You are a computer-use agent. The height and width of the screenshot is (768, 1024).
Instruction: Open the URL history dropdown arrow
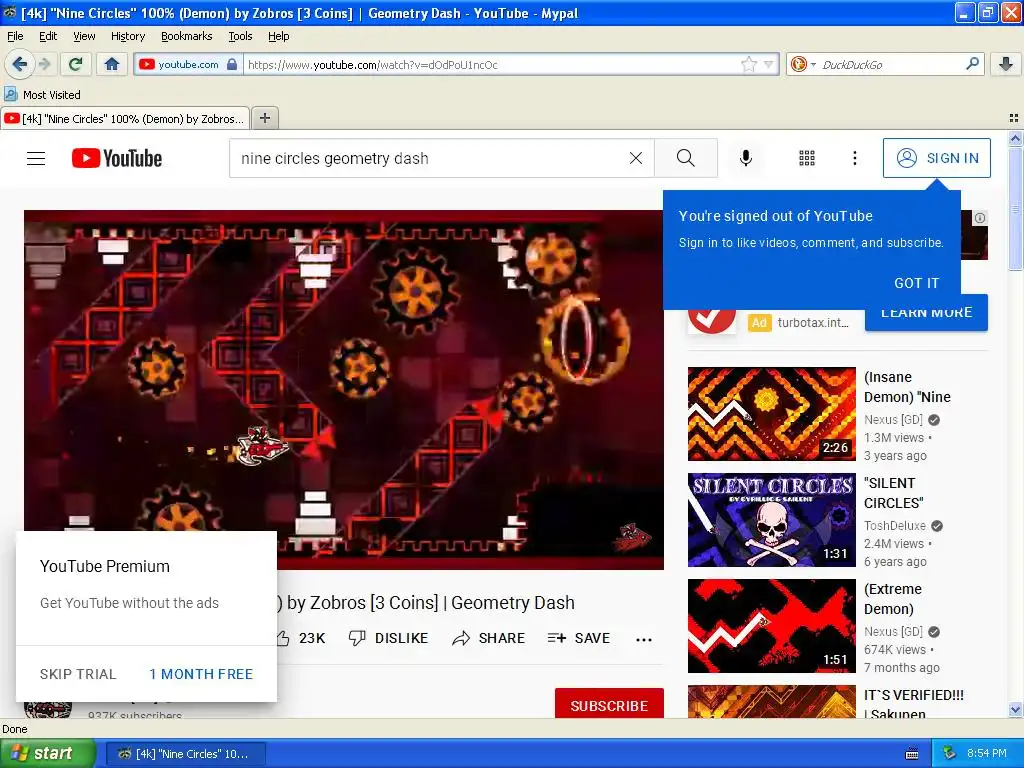[x=769, y=64]
